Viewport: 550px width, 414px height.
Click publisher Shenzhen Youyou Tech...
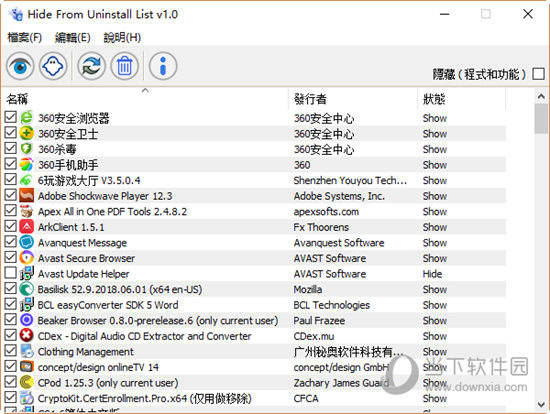350,180
